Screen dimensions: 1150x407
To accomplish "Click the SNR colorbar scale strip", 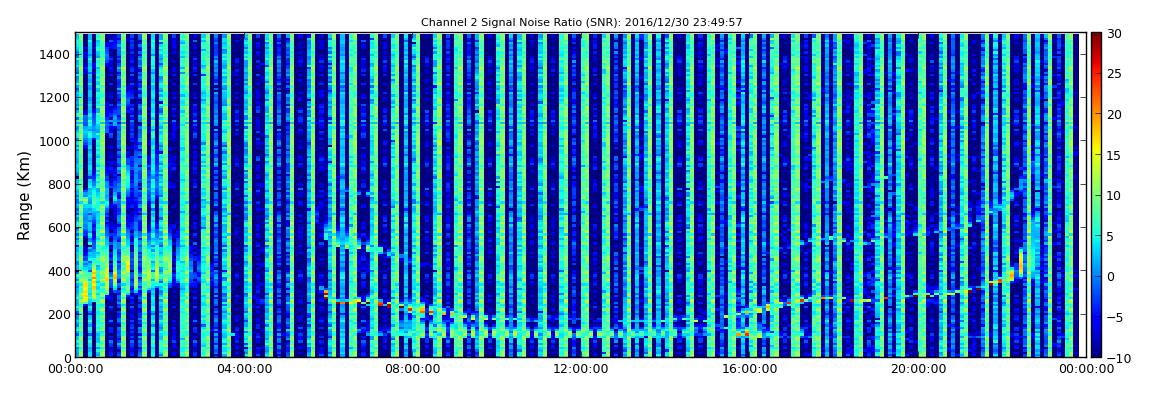I will (x=1096, y=195).
